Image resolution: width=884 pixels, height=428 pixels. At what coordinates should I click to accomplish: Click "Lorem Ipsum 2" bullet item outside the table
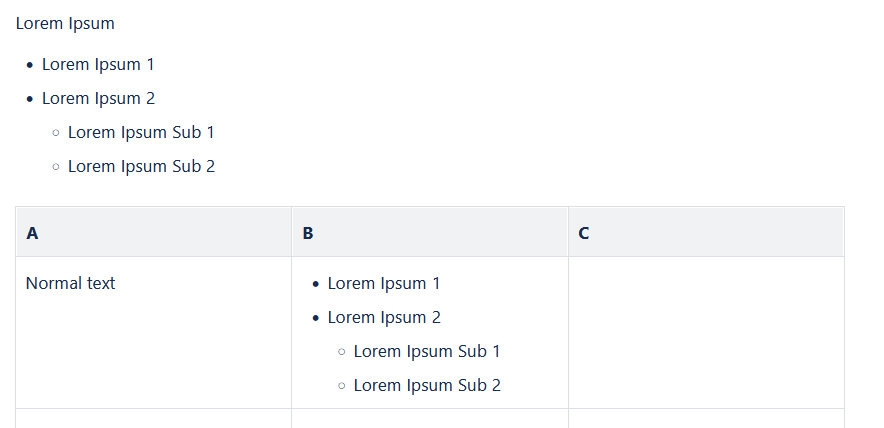(98, 99)
